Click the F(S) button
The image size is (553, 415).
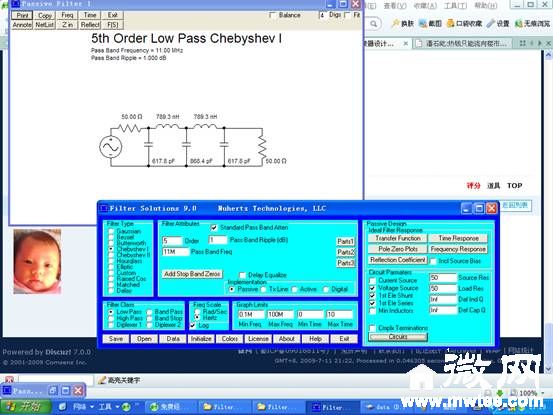(113, 25)
